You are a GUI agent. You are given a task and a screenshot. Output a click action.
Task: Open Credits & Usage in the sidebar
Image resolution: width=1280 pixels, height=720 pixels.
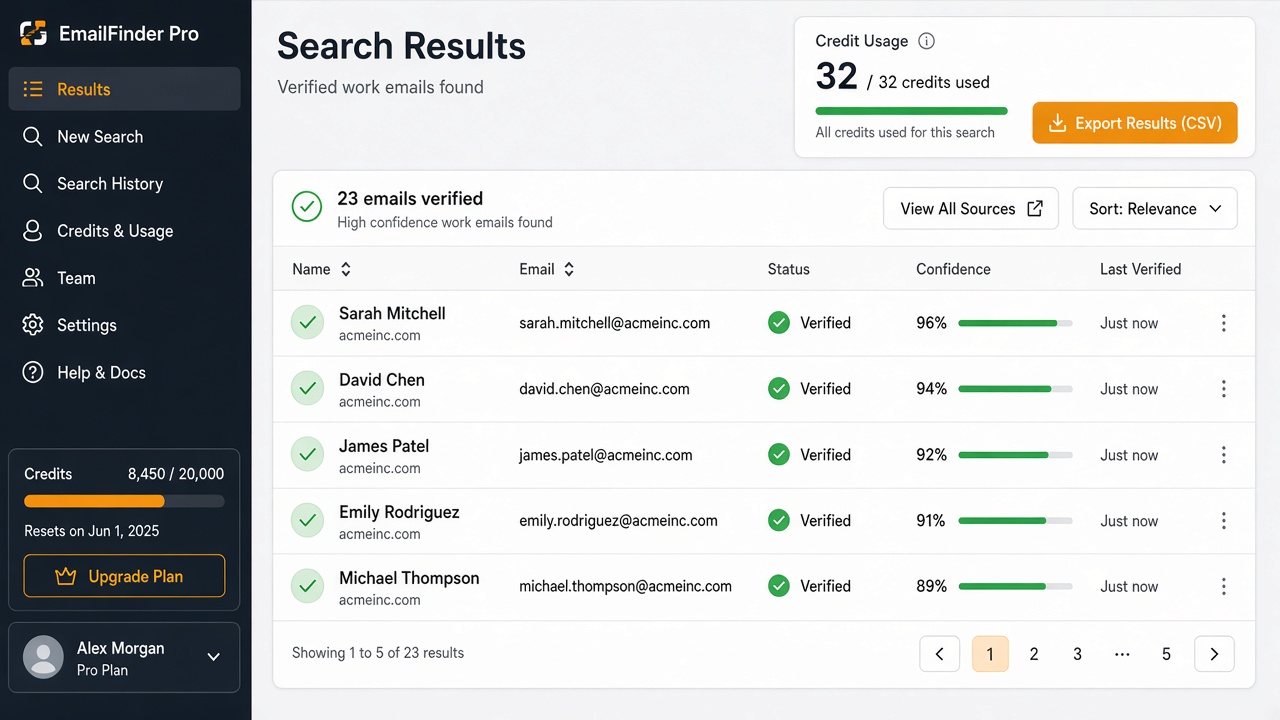click(x=124, y=231)
